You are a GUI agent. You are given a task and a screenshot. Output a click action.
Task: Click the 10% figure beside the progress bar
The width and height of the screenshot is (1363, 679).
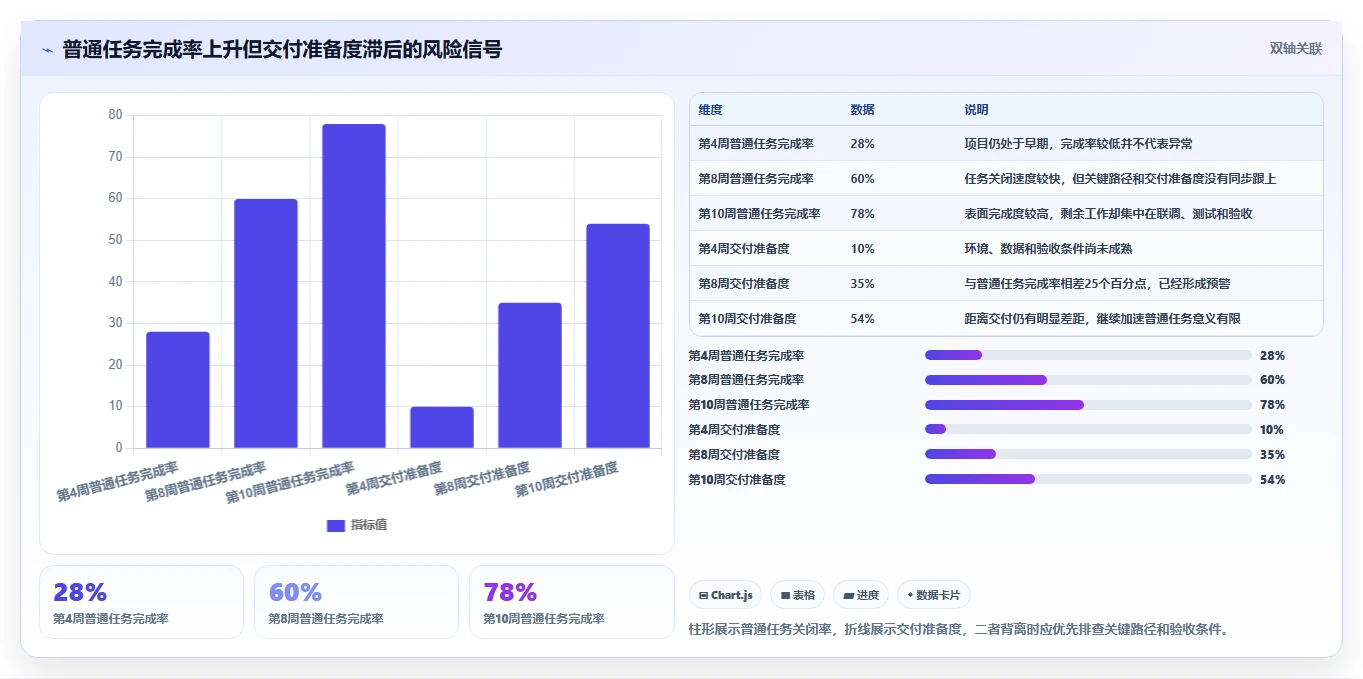[1273, 429]
